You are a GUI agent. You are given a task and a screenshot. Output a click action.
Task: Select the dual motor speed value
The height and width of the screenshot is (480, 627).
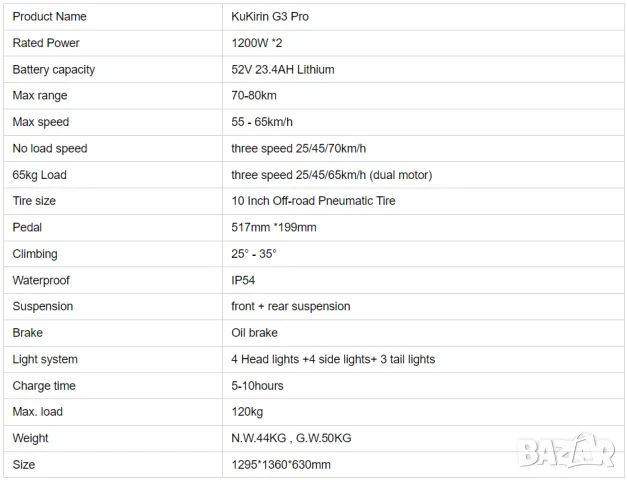pos(331,175)
